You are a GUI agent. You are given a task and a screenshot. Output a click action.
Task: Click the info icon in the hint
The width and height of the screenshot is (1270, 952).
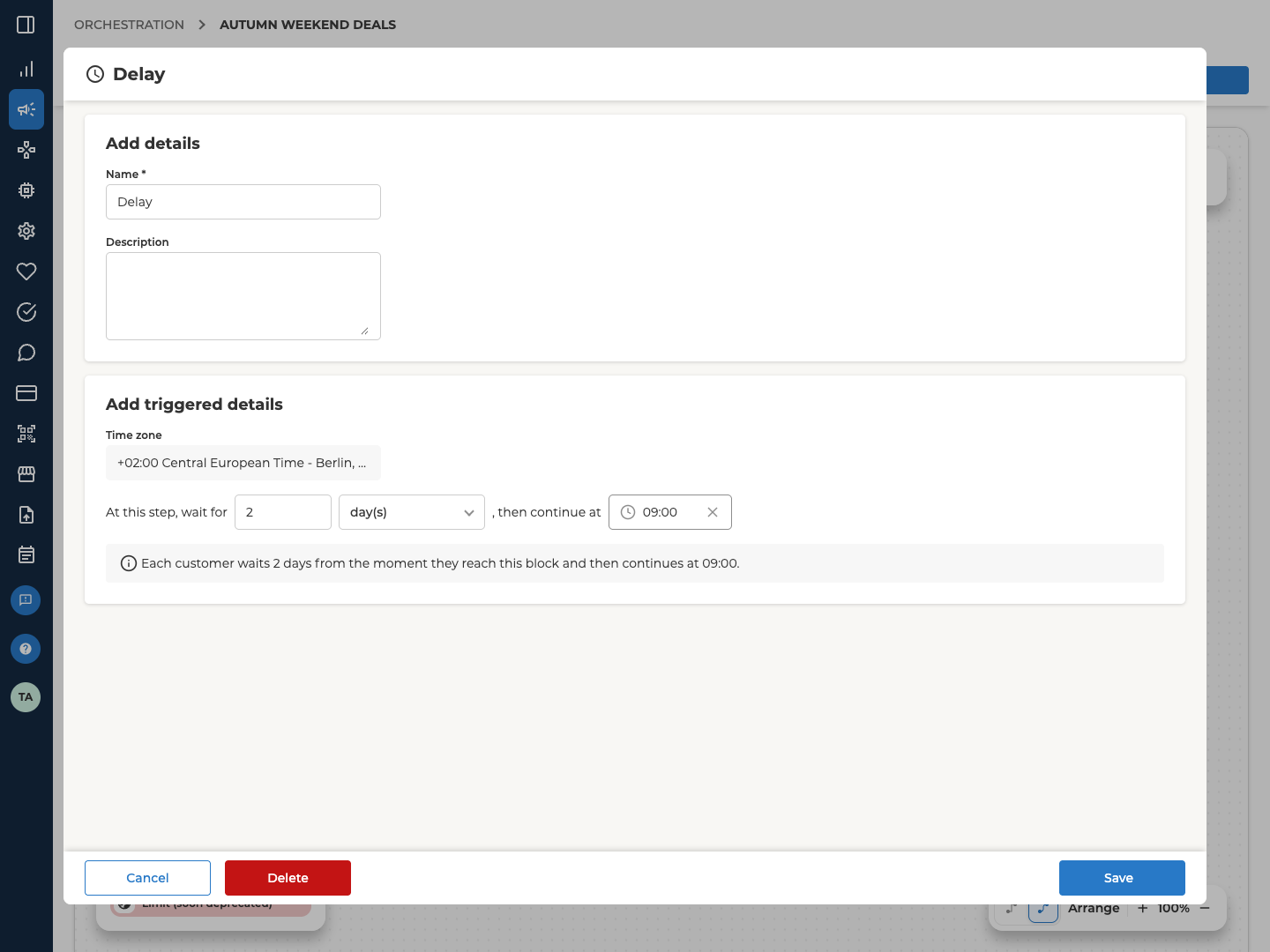click(x=129, y=563)
